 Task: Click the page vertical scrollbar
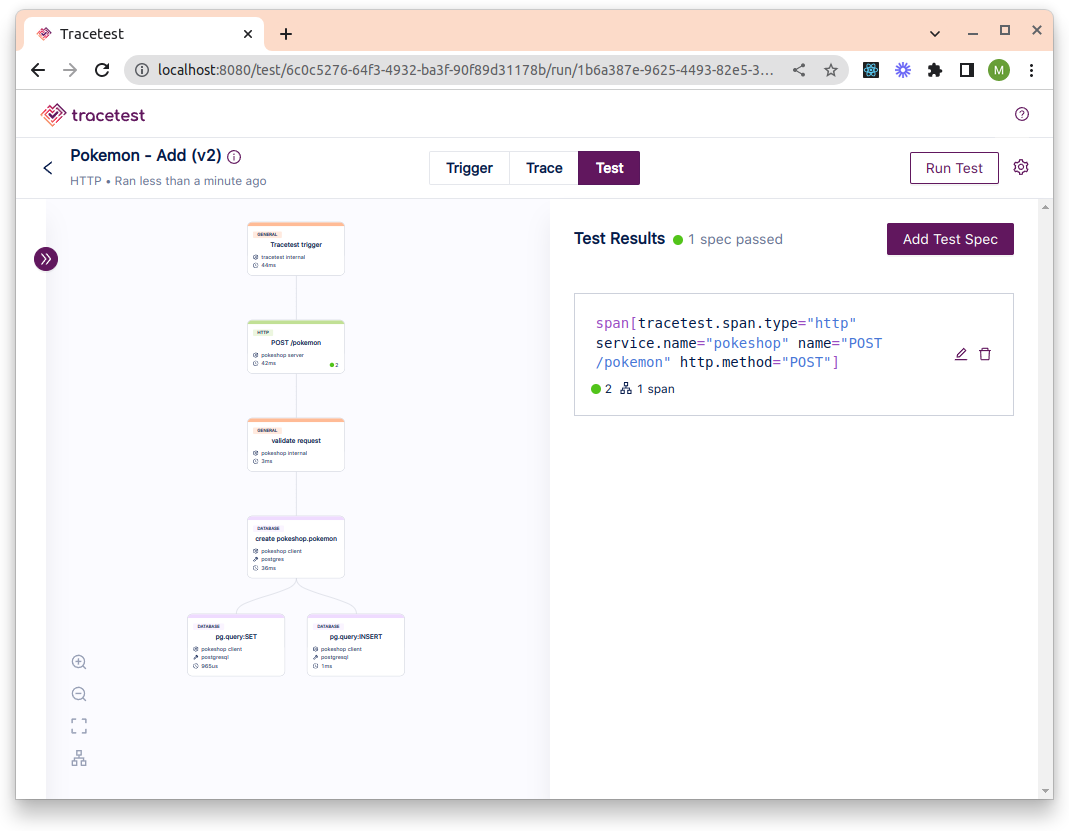pos(1046,498)
